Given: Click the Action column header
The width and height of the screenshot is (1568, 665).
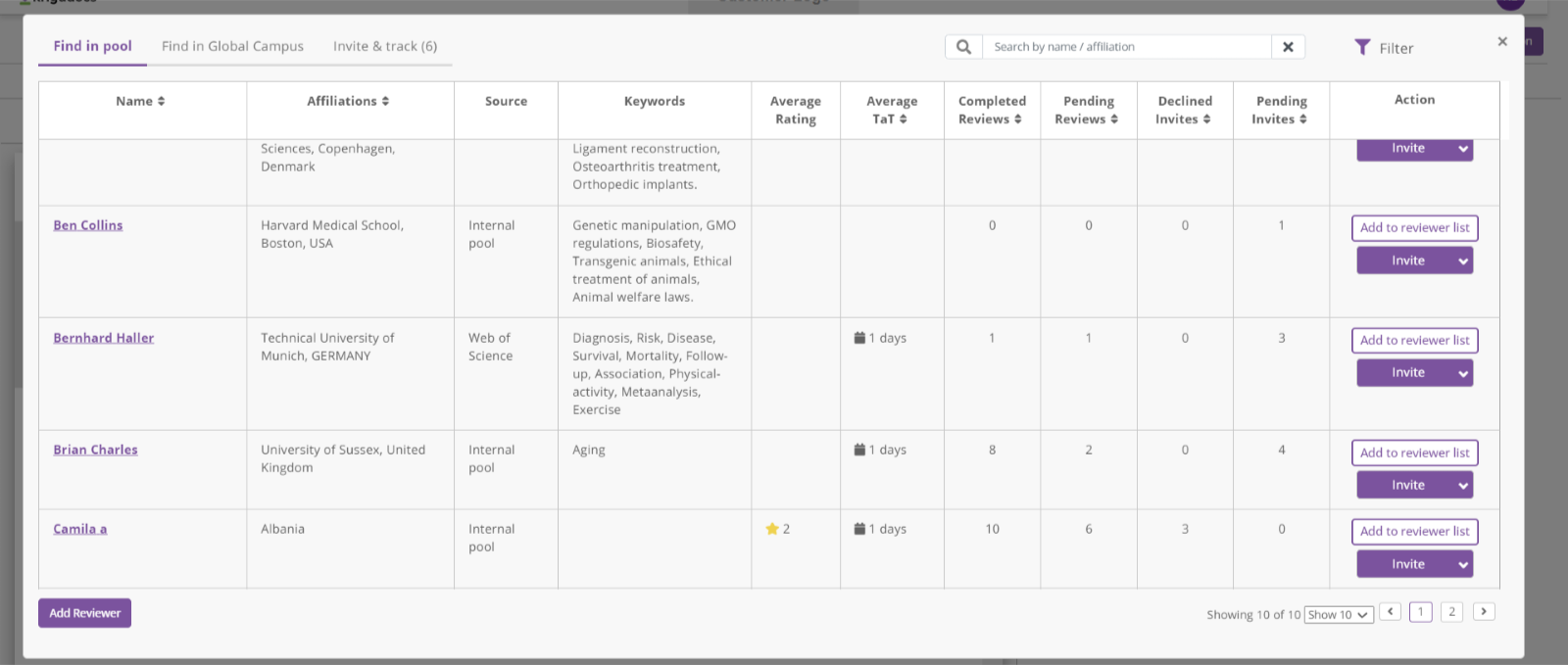Looking at the screenshot, I should [x=1414, y=100].
